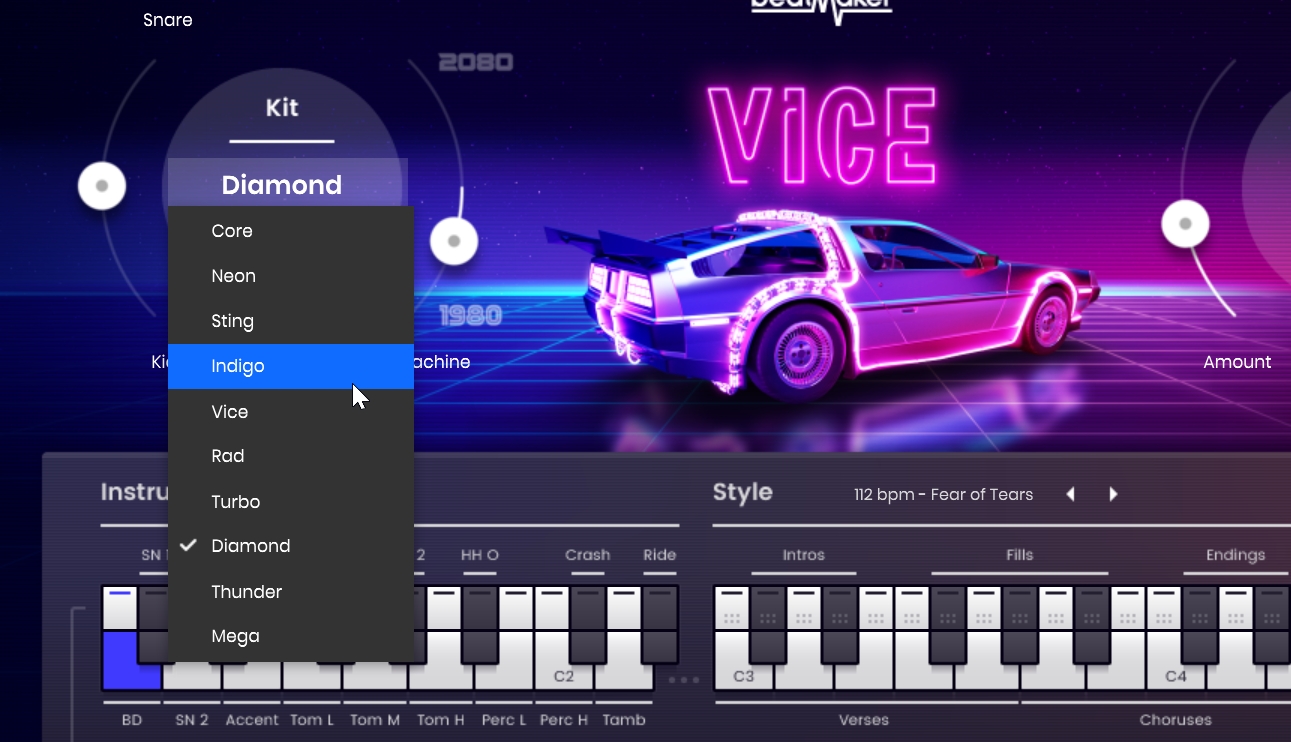Click the Verses section label
1291x742 pixels.
coord(864,720)
